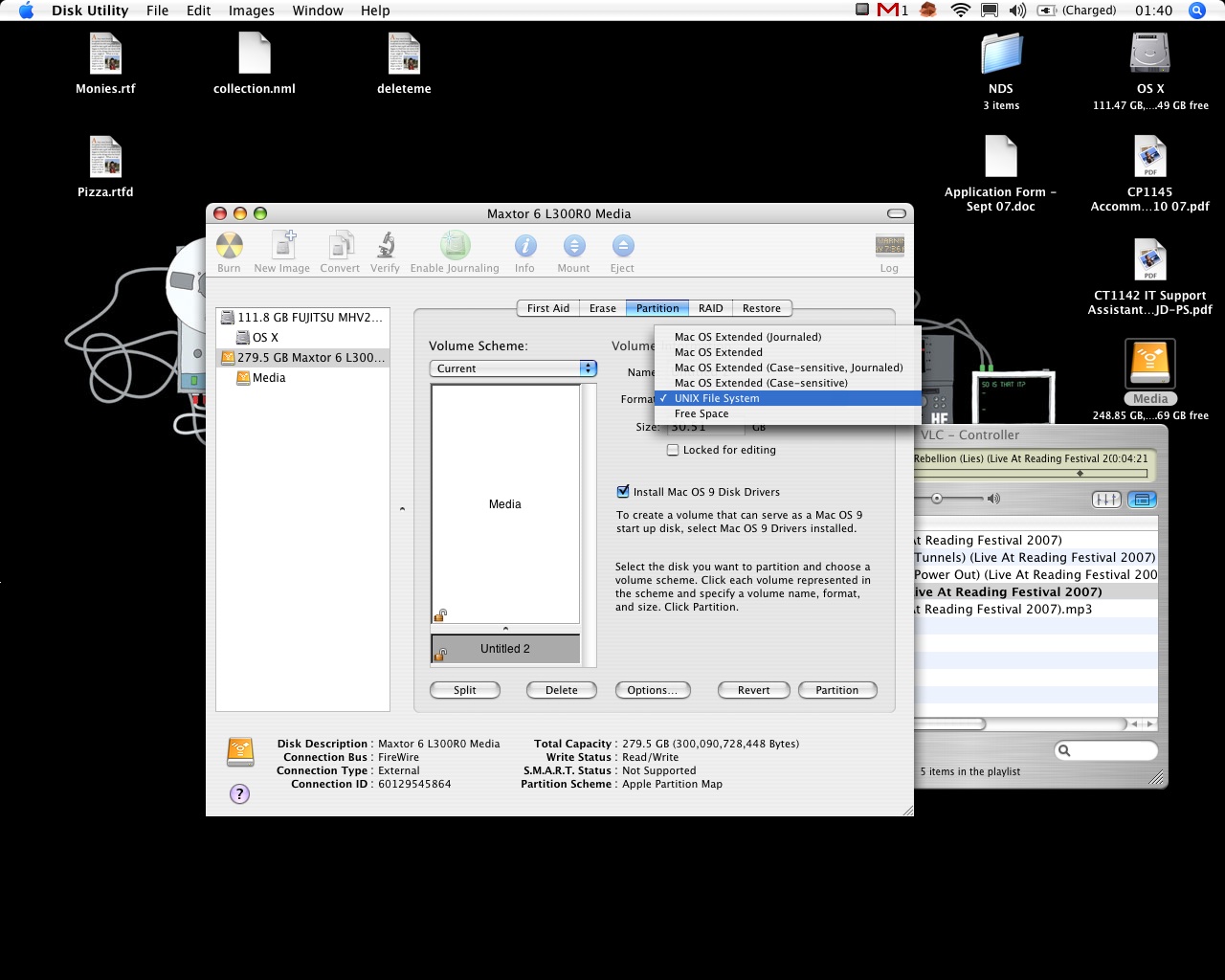Image resolution: width=1225 pixels, height=980 pixels.
Task: Select the NDS folder on desktop
Action: coord(1001,54)
